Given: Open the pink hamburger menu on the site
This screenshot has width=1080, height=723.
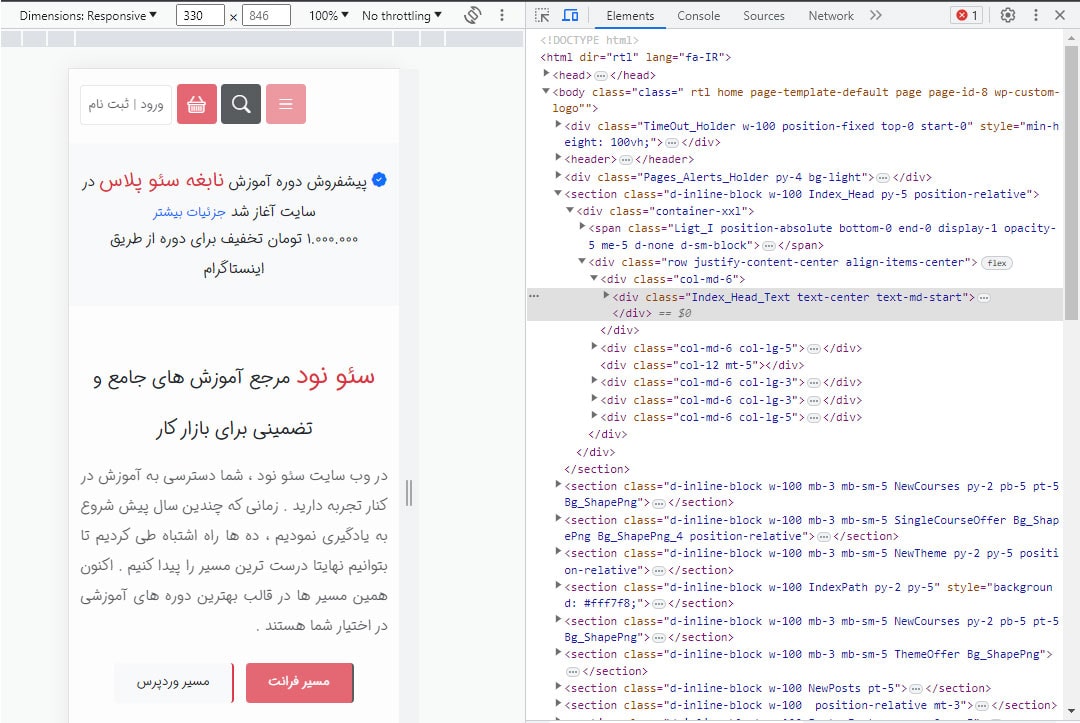Looking at the screenshot, I should coord(286,104).
